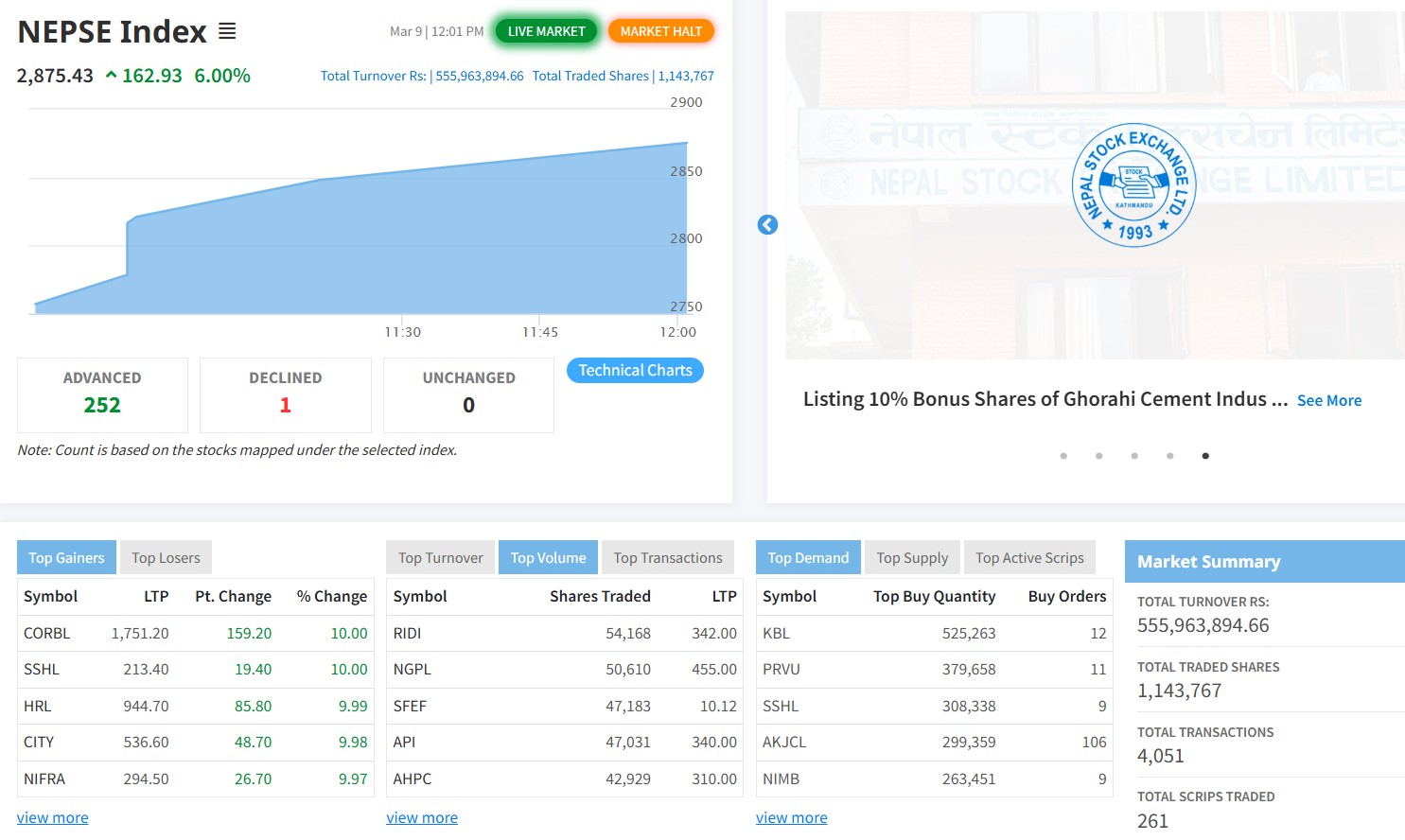Select the fifth carousel indicator dot
This screenshot has height=840, width=1405.
click(x=1204, y=456)
